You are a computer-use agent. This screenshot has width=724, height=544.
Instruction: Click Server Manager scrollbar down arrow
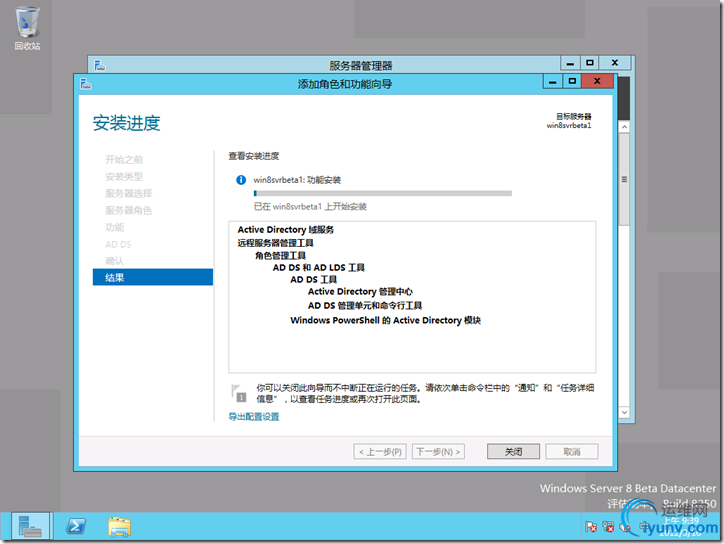click(x=624, y=412)
